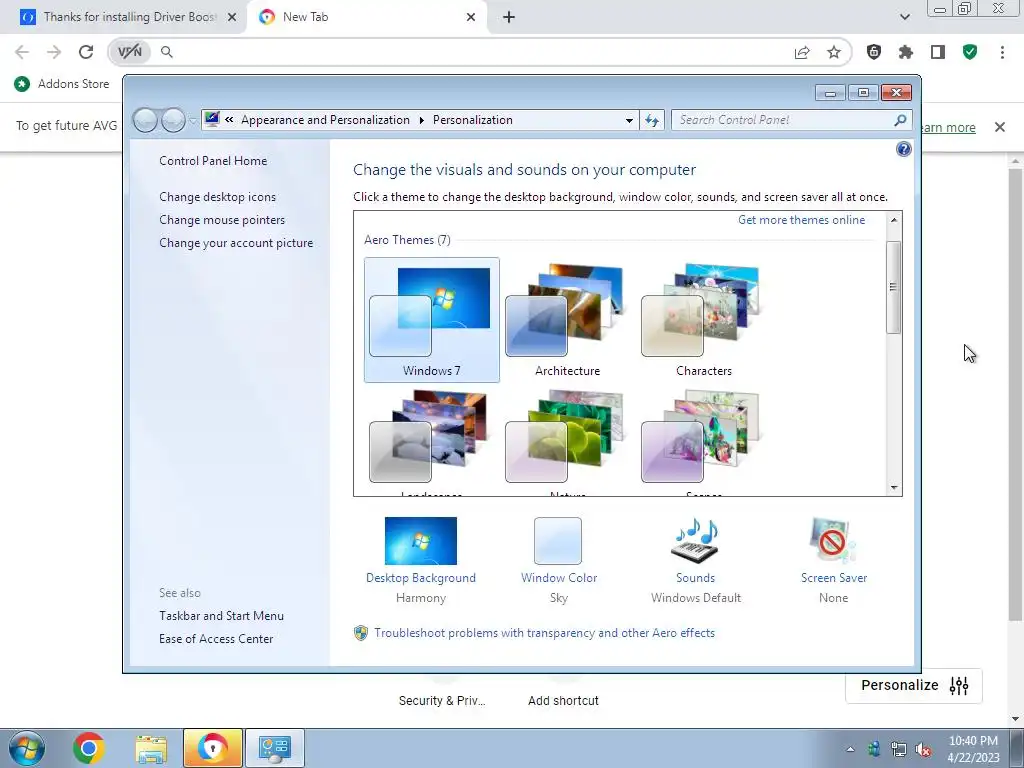
Task: Select the Architecture theme
Action: click(568, 320)
